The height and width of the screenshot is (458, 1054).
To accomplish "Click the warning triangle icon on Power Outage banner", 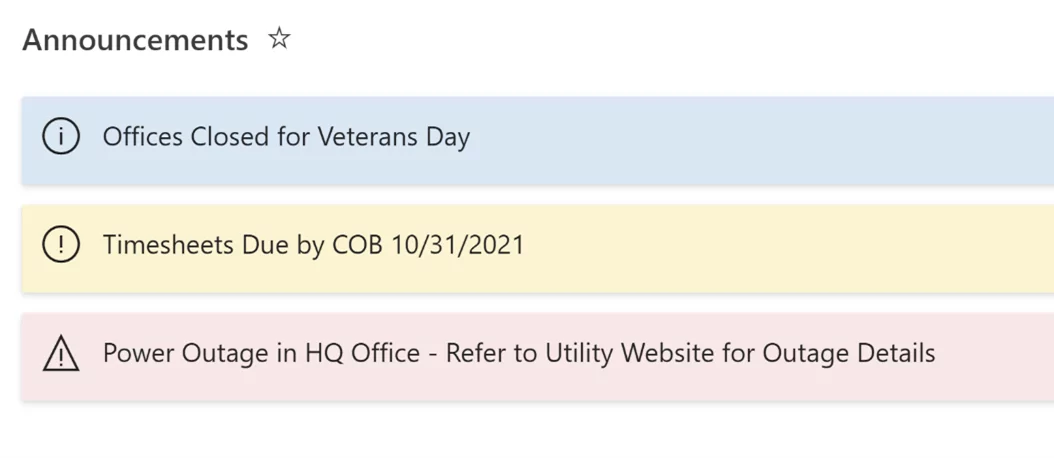I will [60, 354].
